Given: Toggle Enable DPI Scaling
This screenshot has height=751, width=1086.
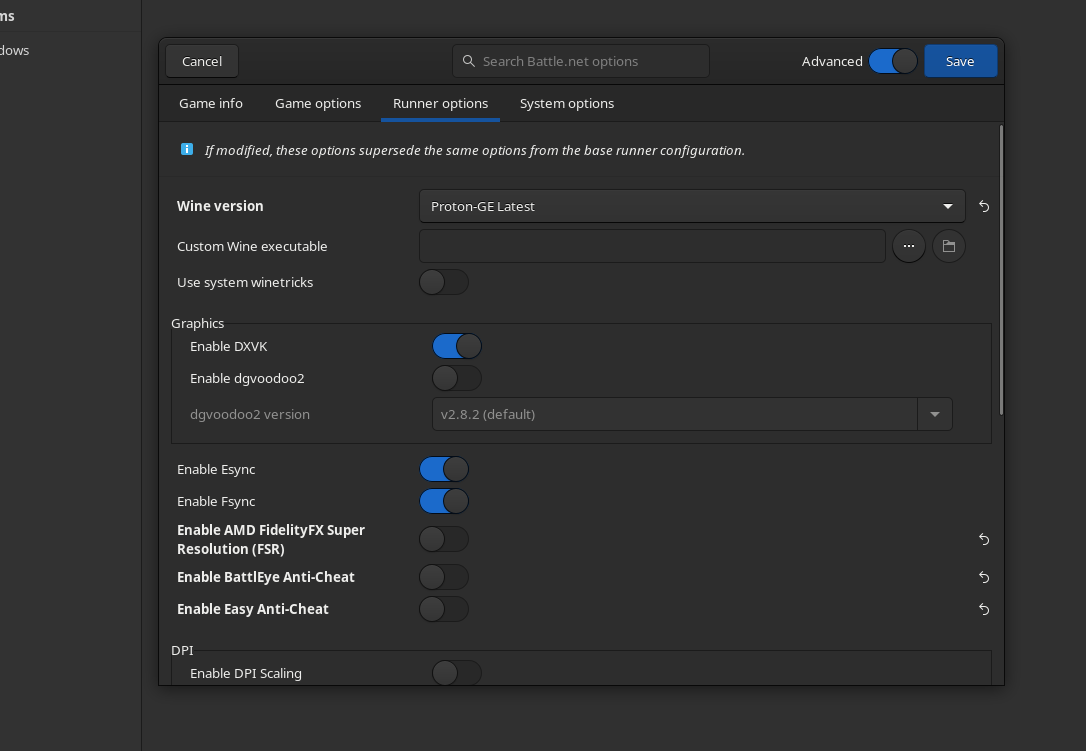Looking at the screenshot, I should (457, 673).
